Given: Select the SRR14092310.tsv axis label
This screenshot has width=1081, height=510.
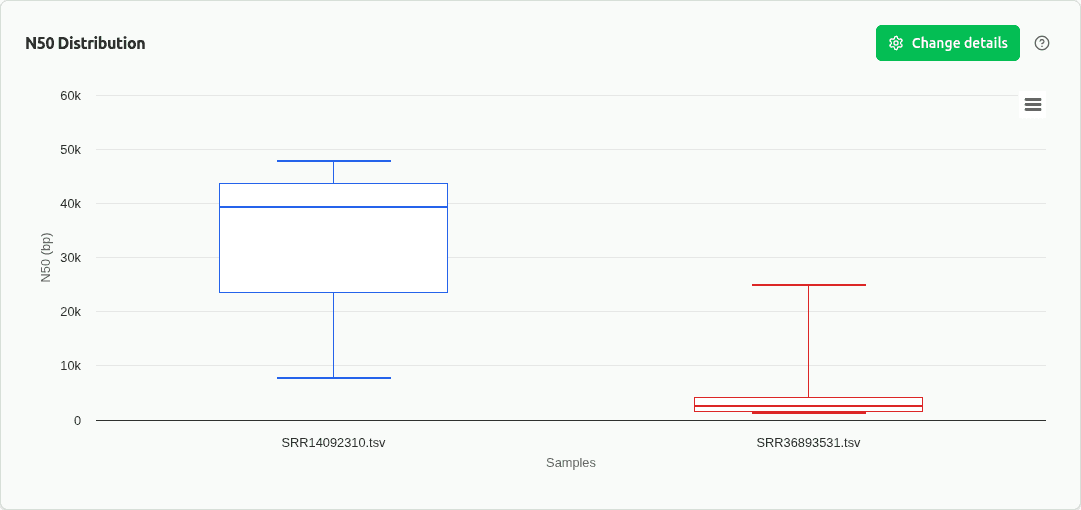Looking at the screenshot, I should tap(333, 442).
